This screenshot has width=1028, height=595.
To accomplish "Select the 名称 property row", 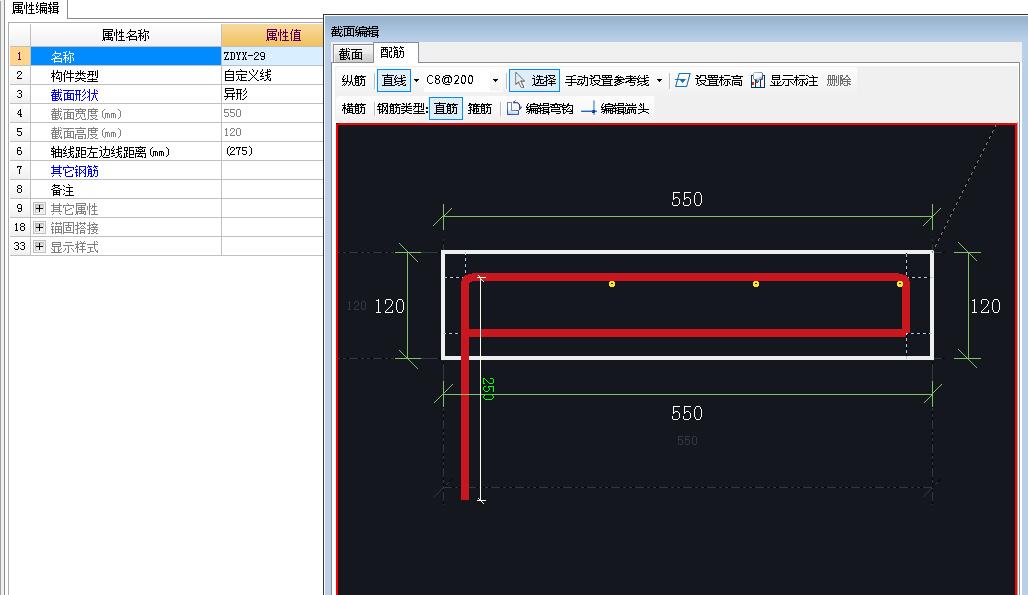I will 126,56.
